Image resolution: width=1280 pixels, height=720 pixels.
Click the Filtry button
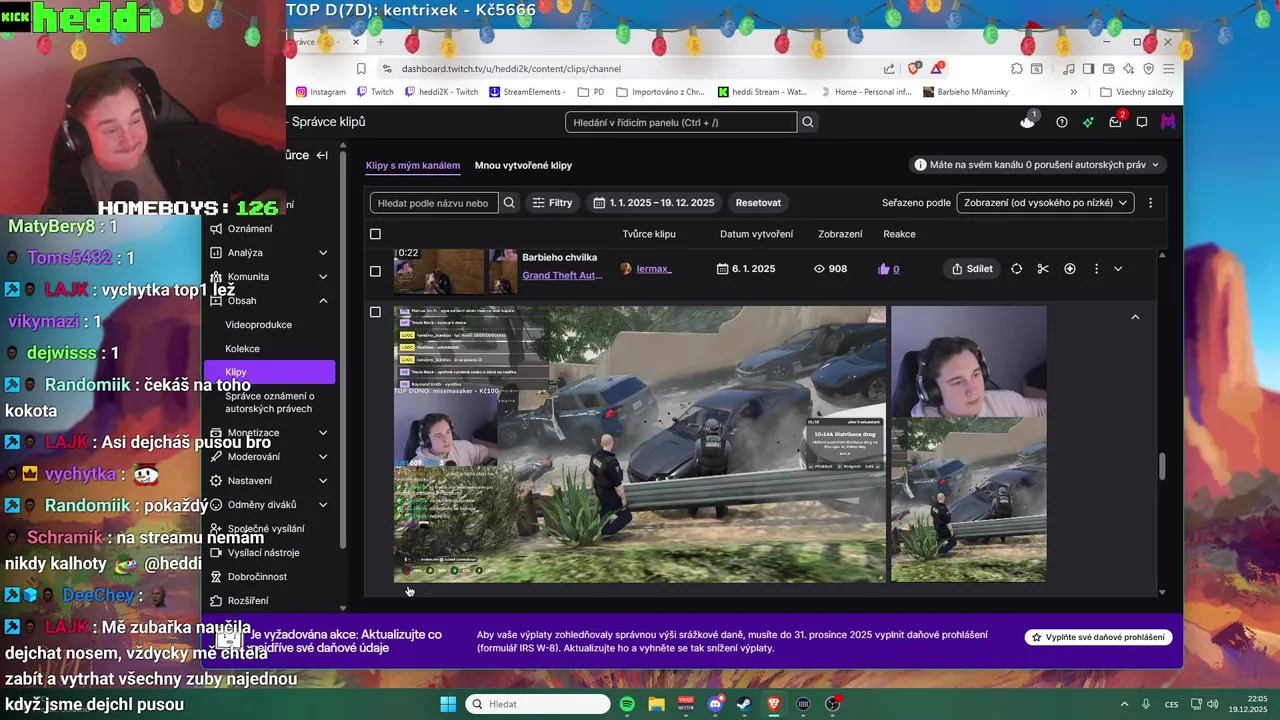point(552,202)
